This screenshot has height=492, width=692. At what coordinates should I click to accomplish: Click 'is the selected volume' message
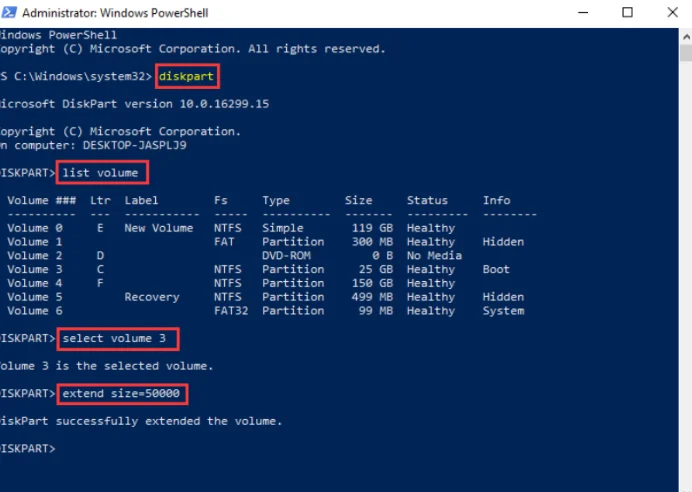(134, 366)
